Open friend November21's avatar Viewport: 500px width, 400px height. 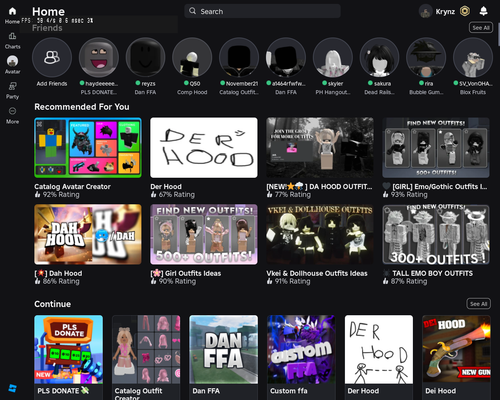[x=239, y=57]
